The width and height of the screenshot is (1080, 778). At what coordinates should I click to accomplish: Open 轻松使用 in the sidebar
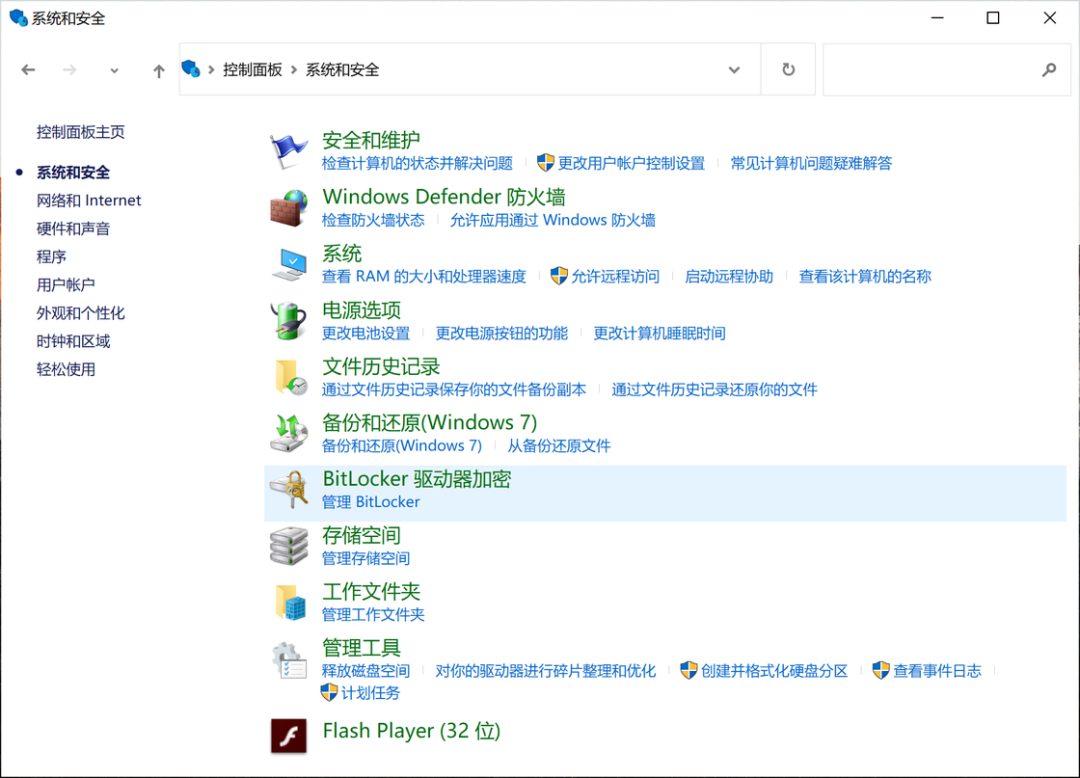(65, 370)
